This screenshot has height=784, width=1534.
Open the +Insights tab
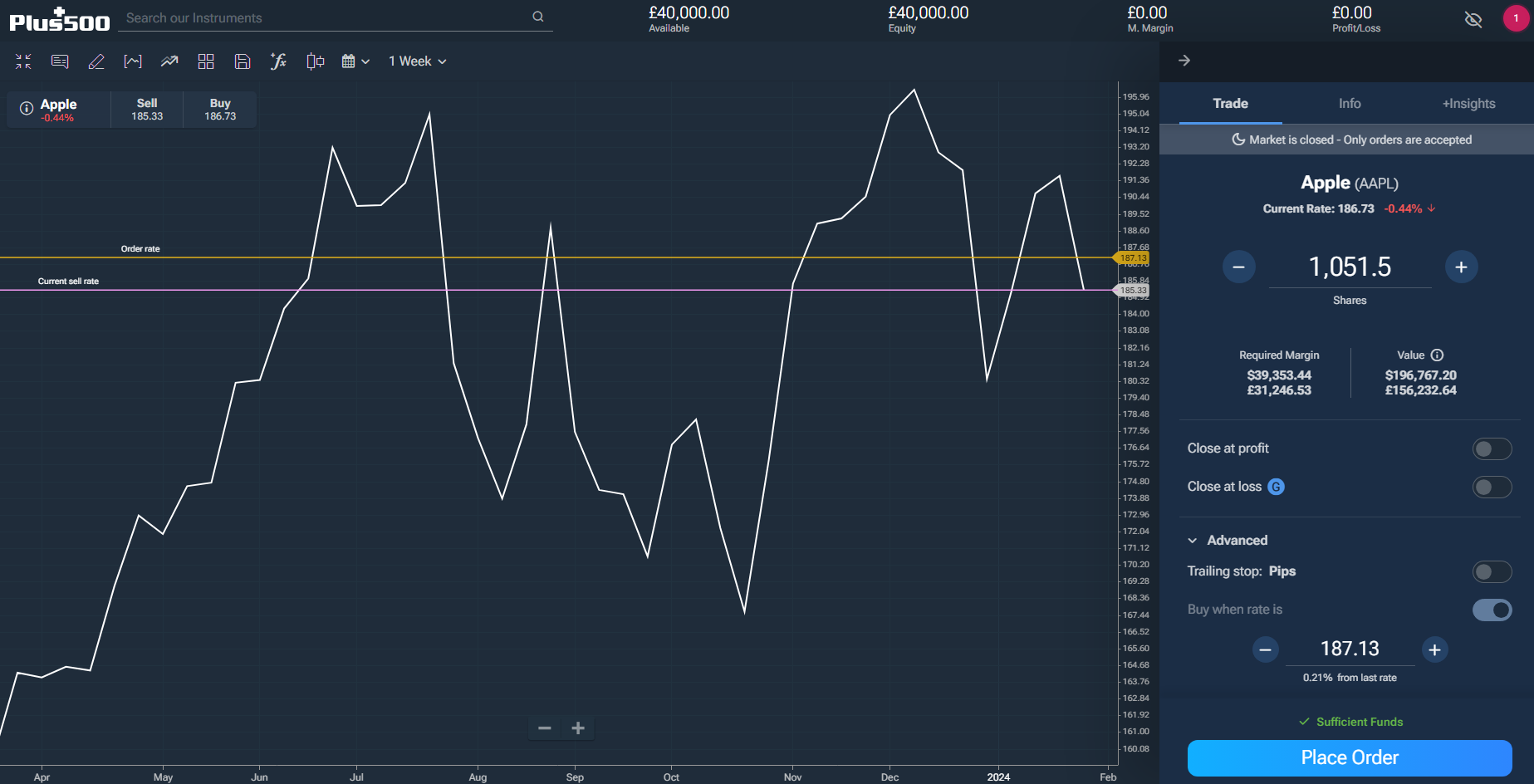1468,104
